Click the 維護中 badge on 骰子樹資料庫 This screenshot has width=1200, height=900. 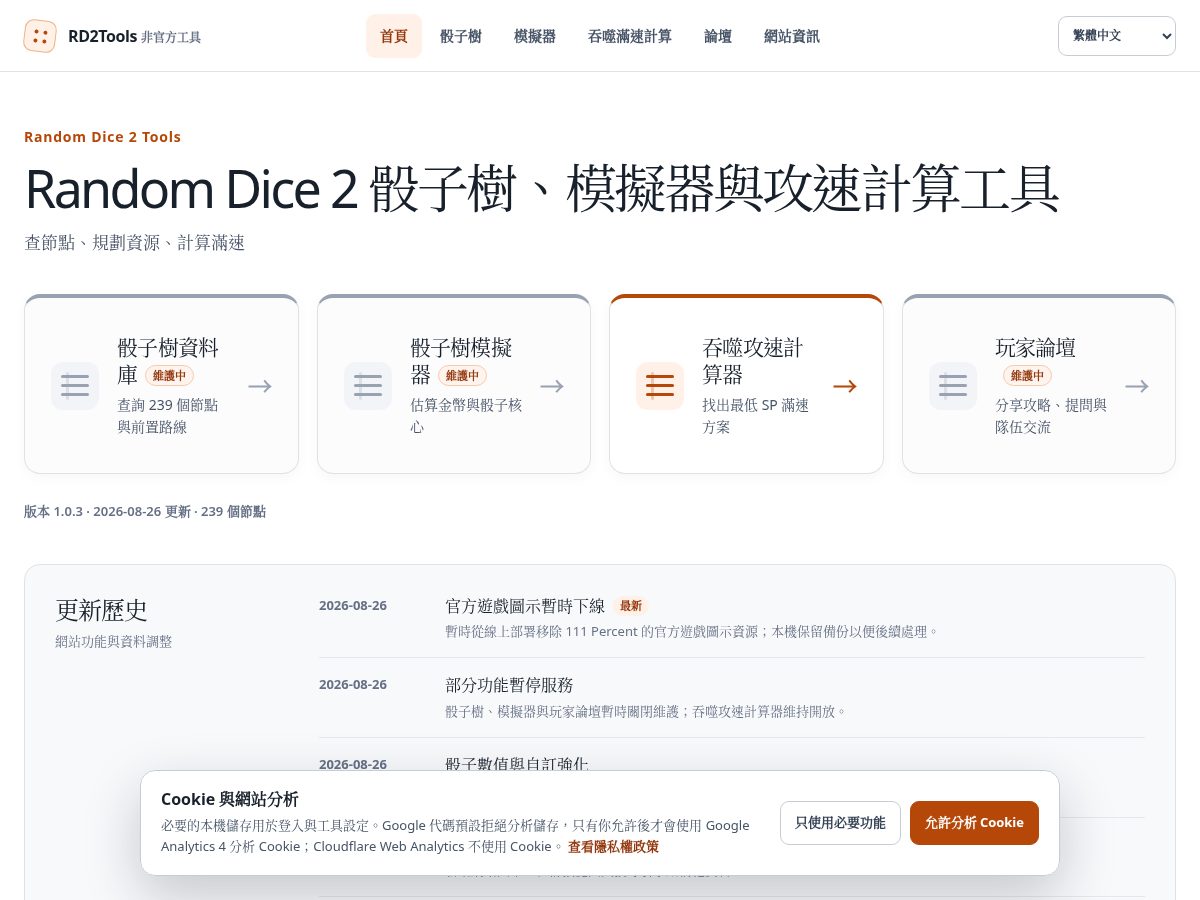click(169, 376)
